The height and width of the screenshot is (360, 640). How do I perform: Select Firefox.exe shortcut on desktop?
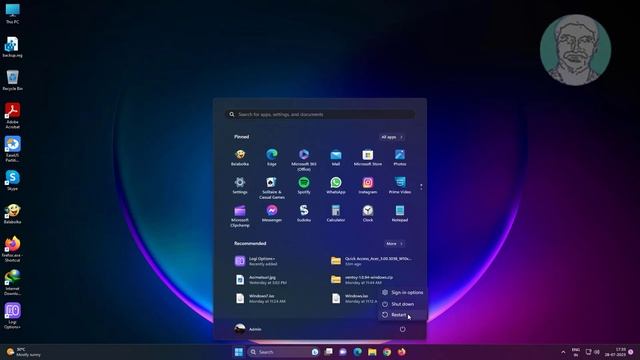pyautogui.click(x=12, y=249)
